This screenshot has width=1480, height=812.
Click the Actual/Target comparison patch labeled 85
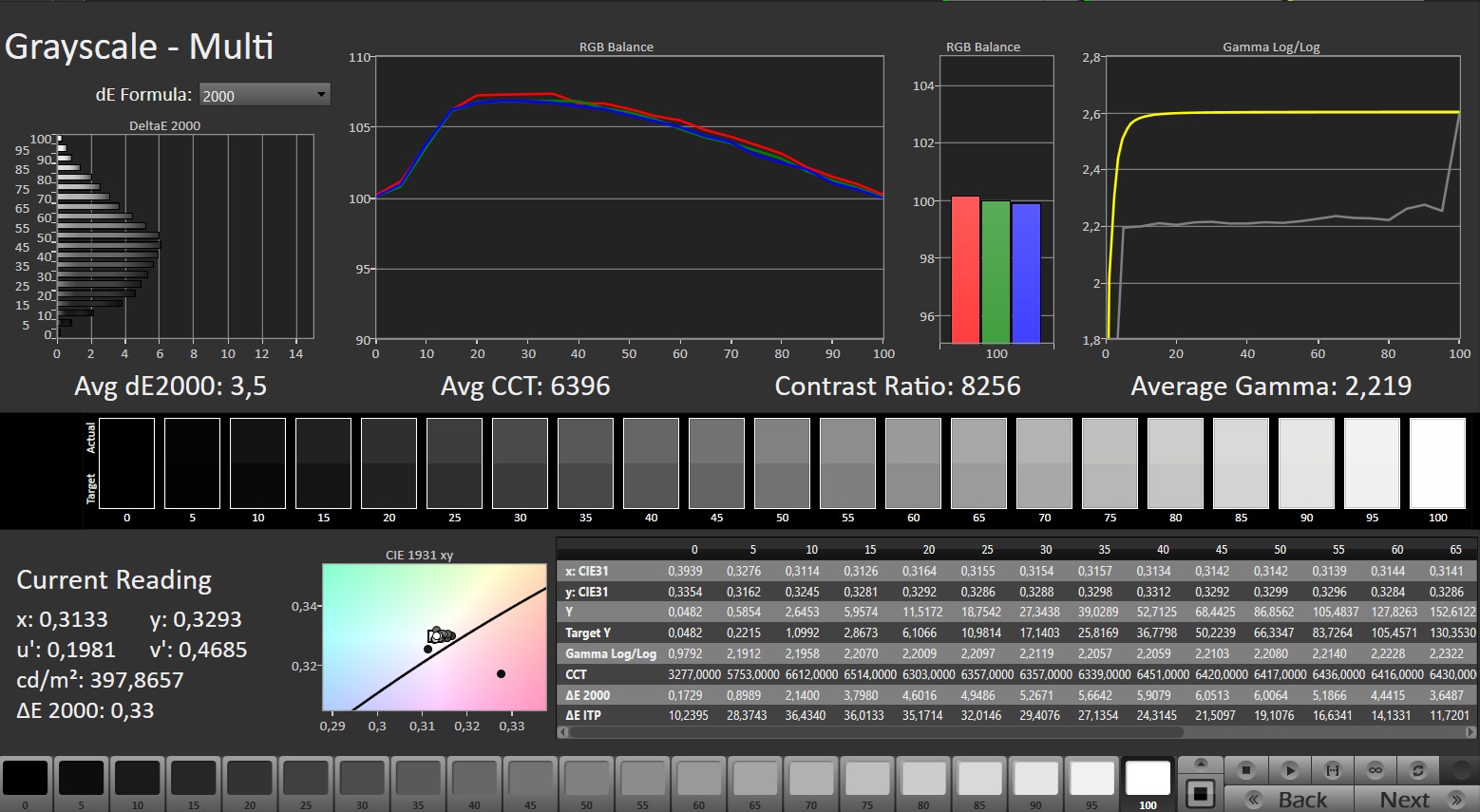coord(1241,463)
